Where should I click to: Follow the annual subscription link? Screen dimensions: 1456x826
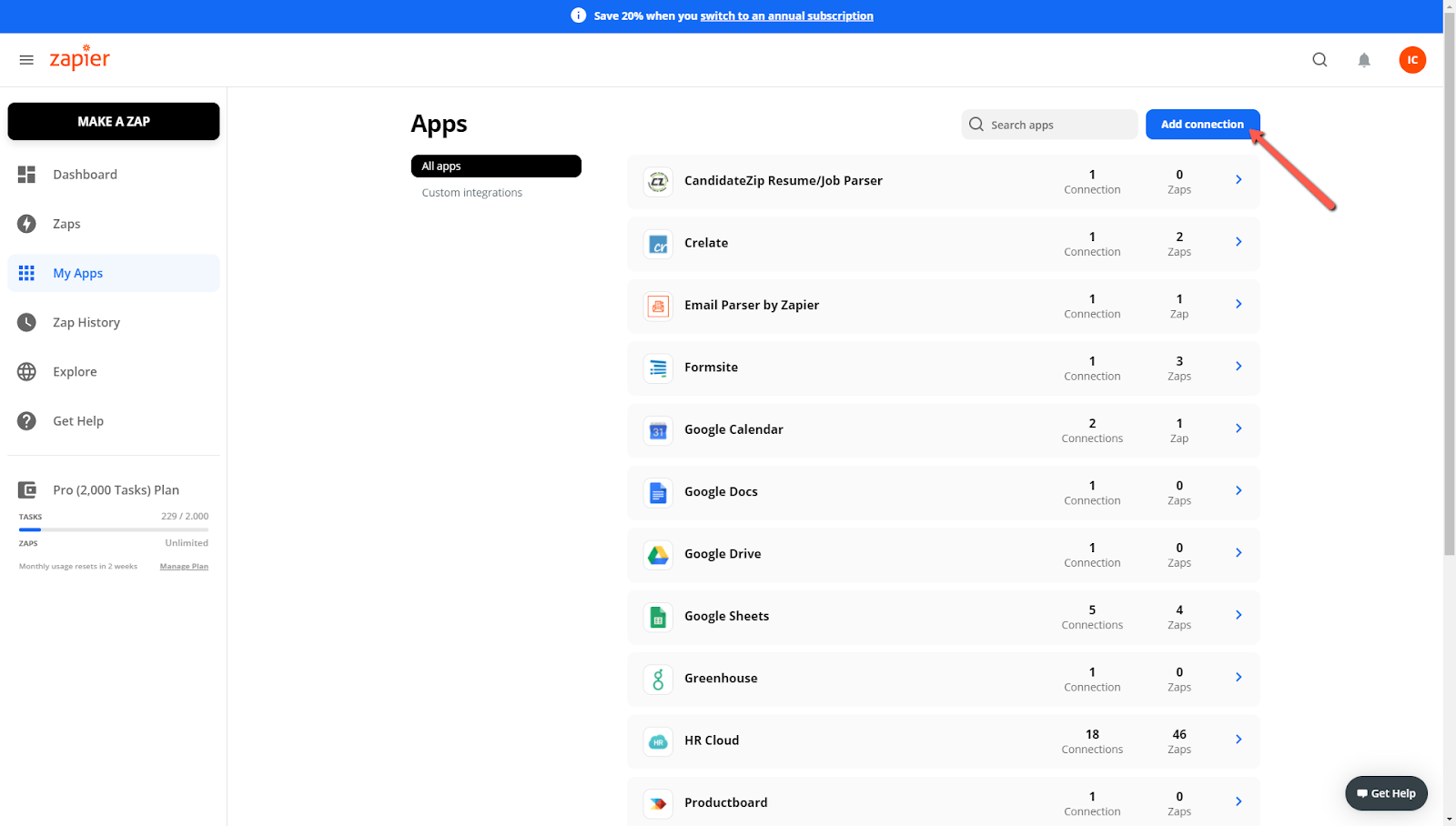click(x=787, y=15)
